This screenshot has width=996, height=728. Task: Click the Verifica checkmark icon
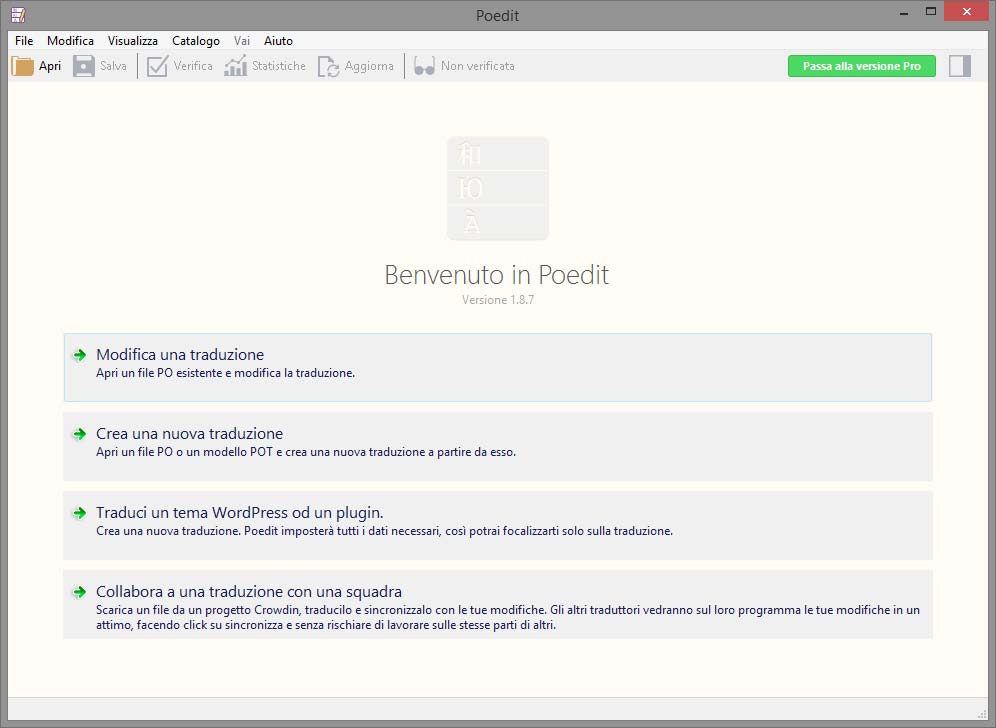click(157, 66)
